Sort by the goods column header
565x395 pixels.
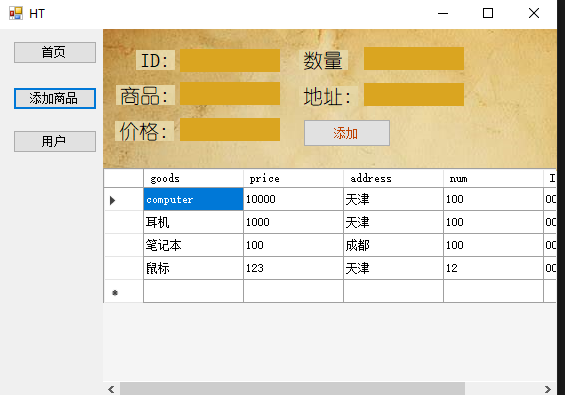click(x=193, y=178)
